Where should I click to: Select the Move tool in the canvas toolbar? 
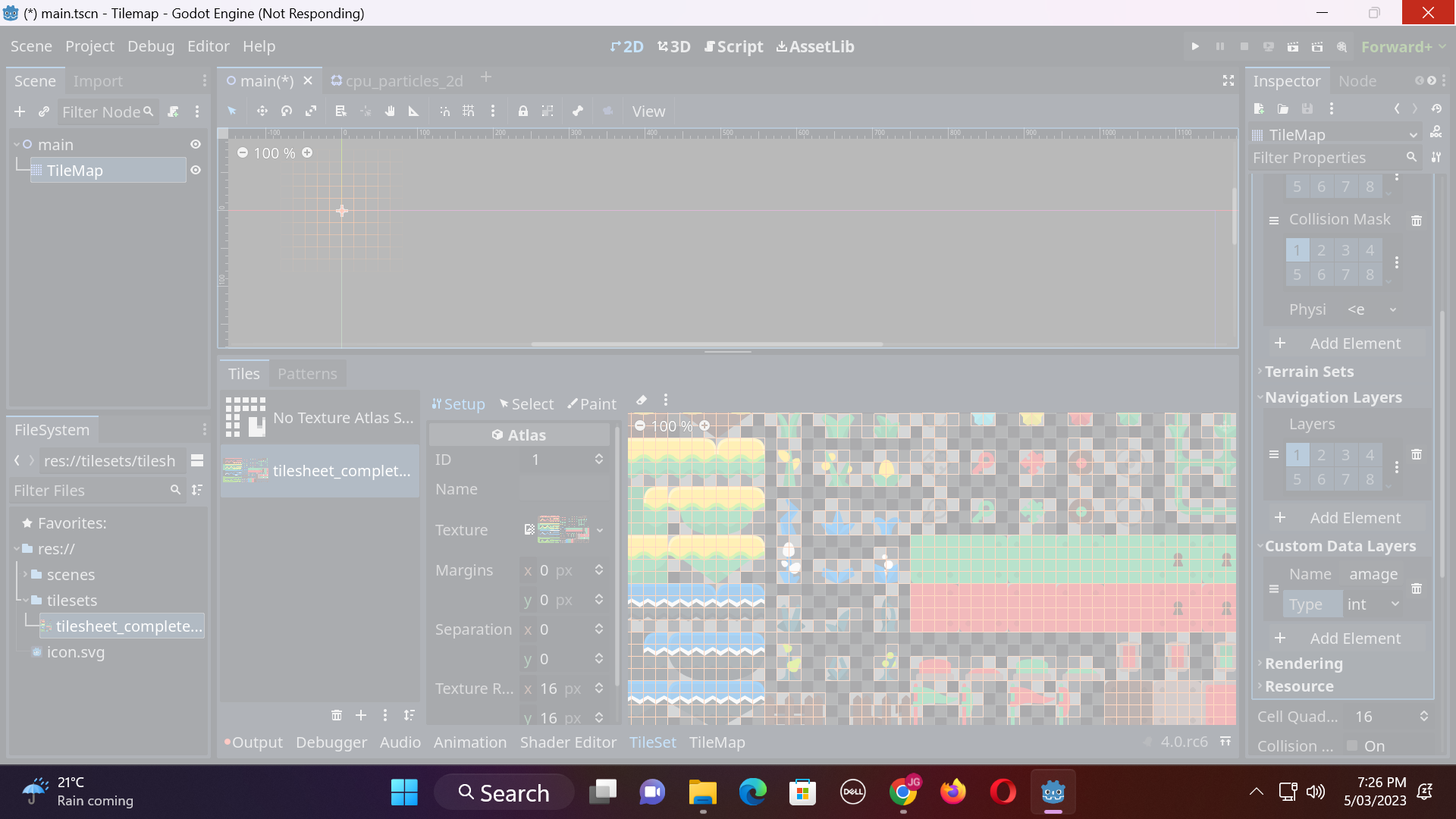coord(262,111)
